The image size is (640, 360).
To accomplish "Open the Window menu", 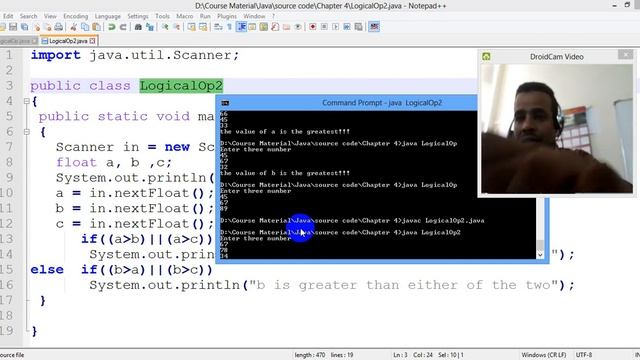I will pos(254,16).
